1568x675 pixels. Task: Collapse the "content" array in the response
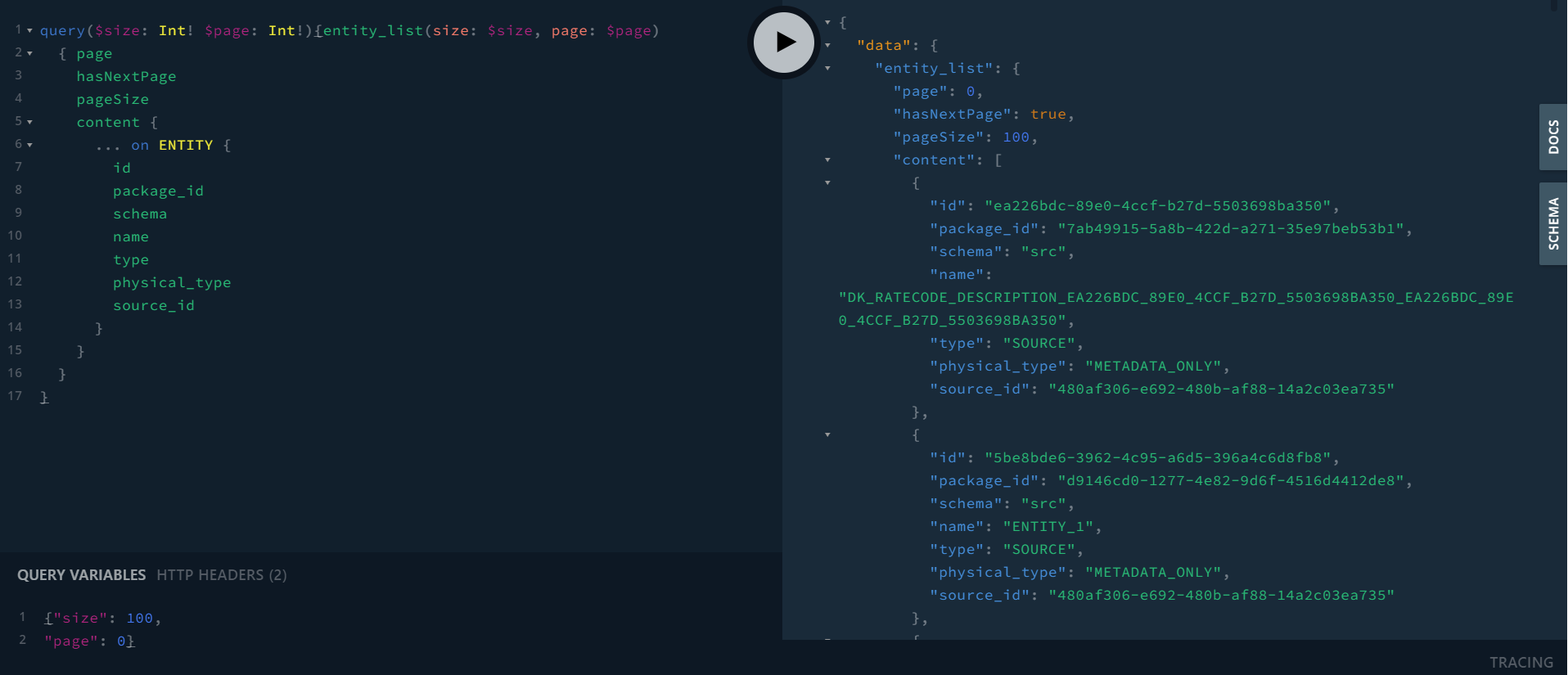pyautogui.click(x=827, y=160)
